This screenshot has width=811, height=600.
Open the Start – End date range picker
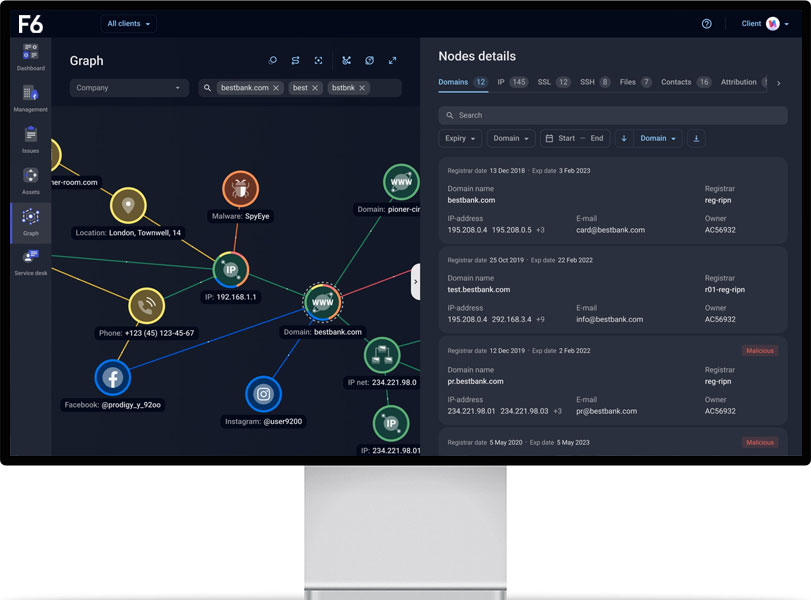point(575,139)
